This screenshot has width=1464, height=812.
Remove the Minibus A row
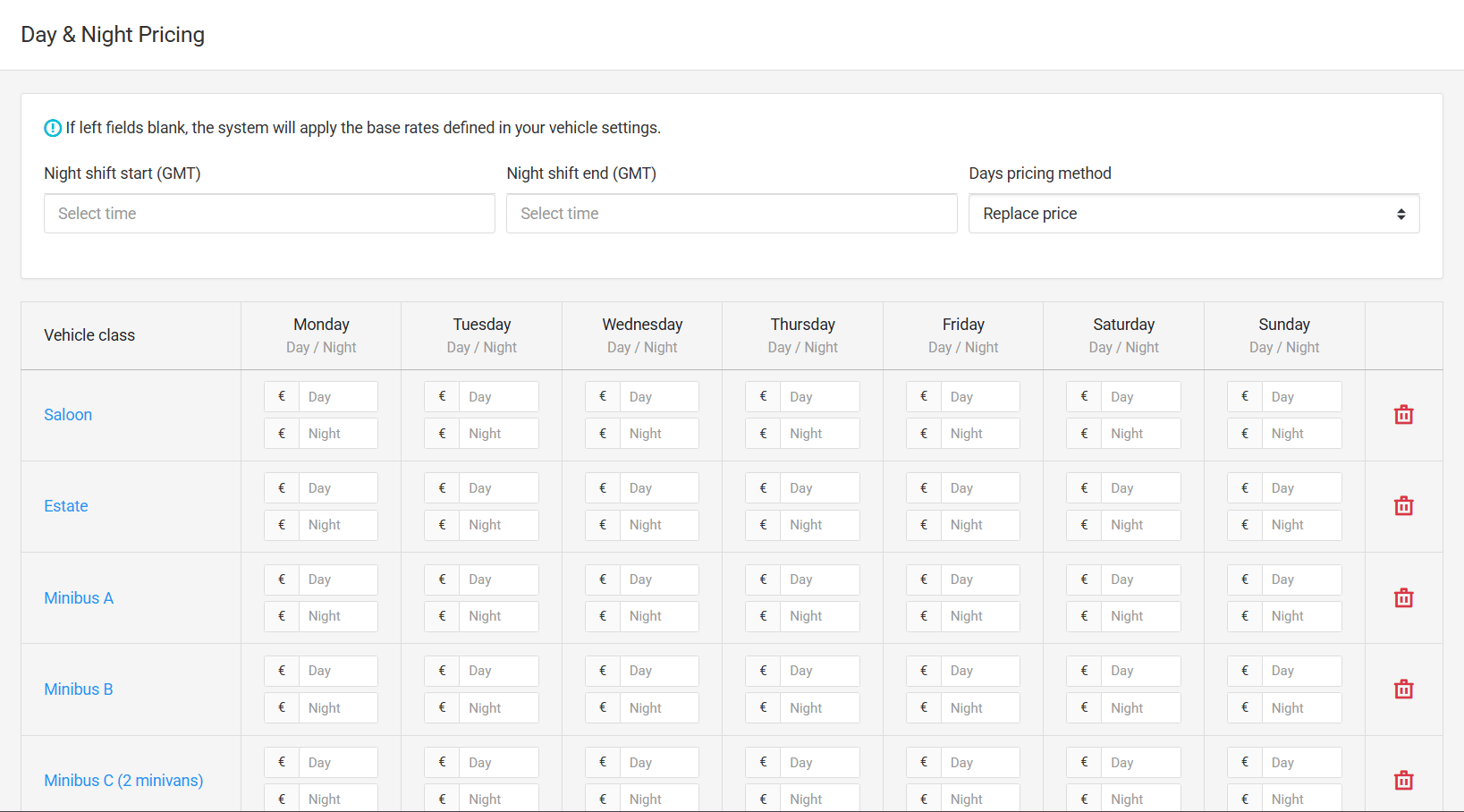[1403, 598]
